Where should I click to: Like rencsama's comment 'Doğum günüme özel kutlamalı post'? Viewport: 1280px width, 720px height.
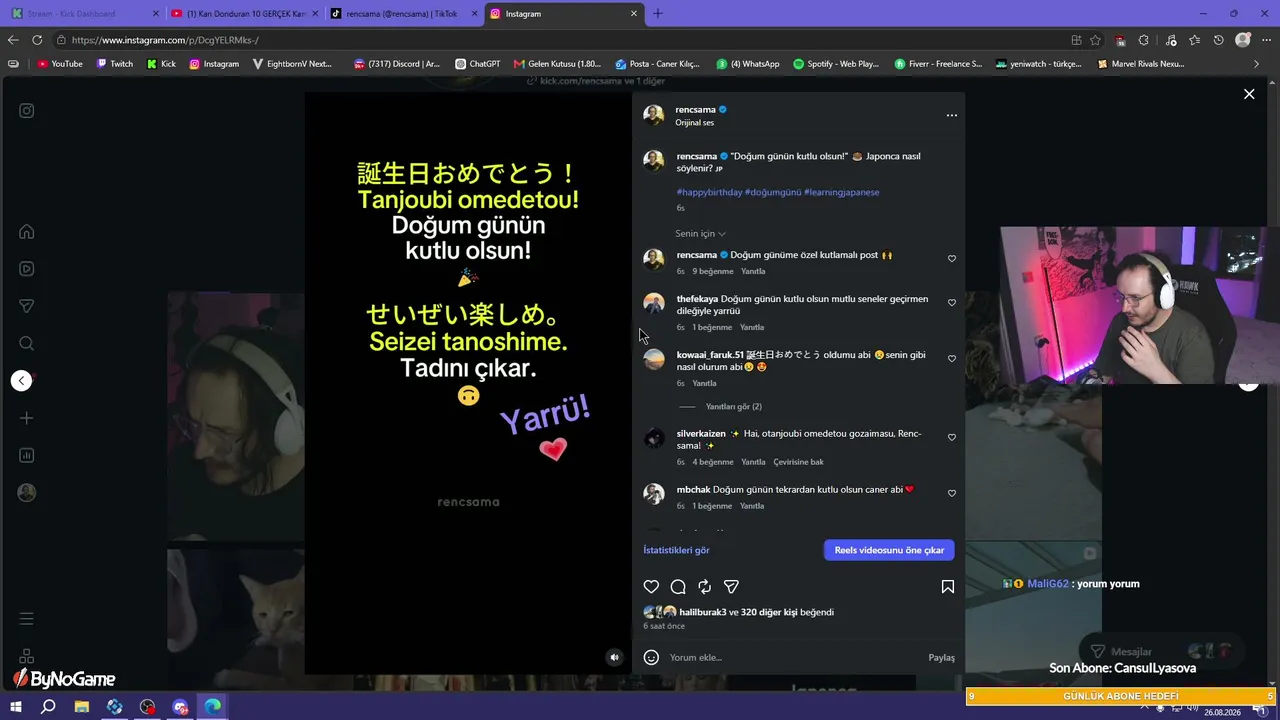(x=952, y=259)
